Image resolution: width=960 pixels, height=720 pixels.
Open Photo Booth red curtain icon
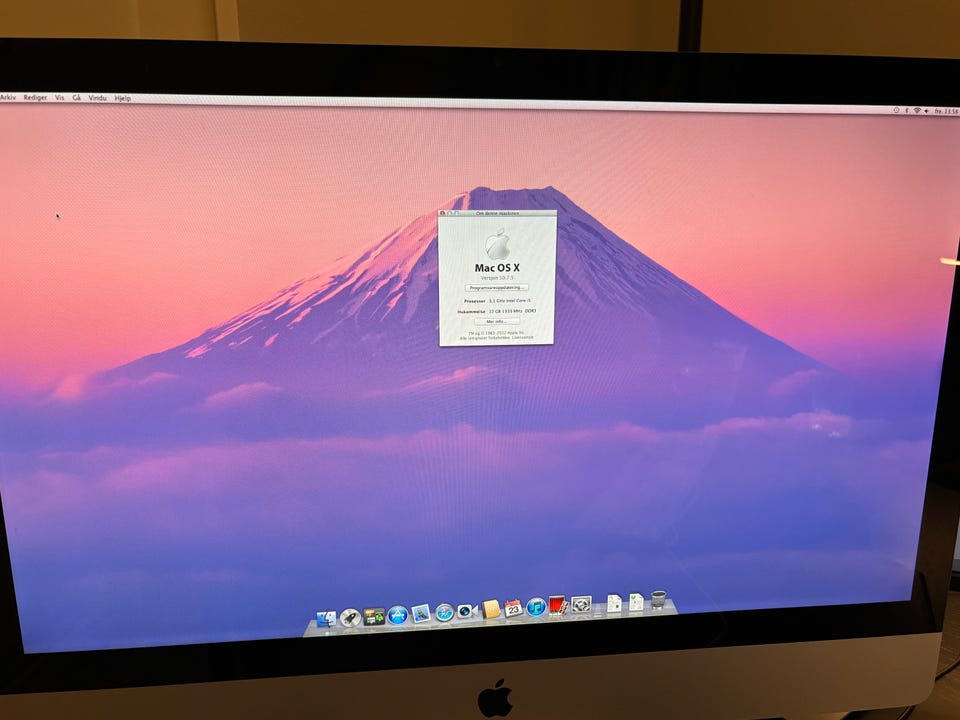coord(558,605)
